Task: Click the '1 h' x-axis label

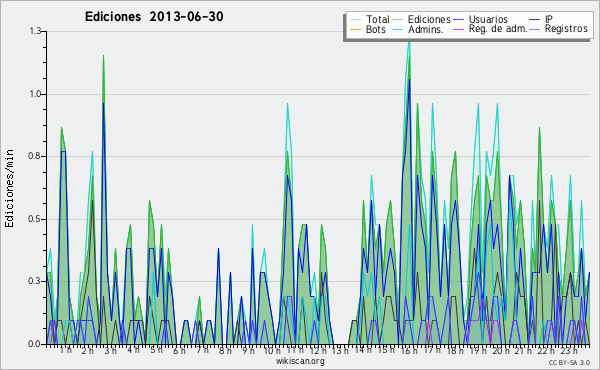Action: pos(66,350)
